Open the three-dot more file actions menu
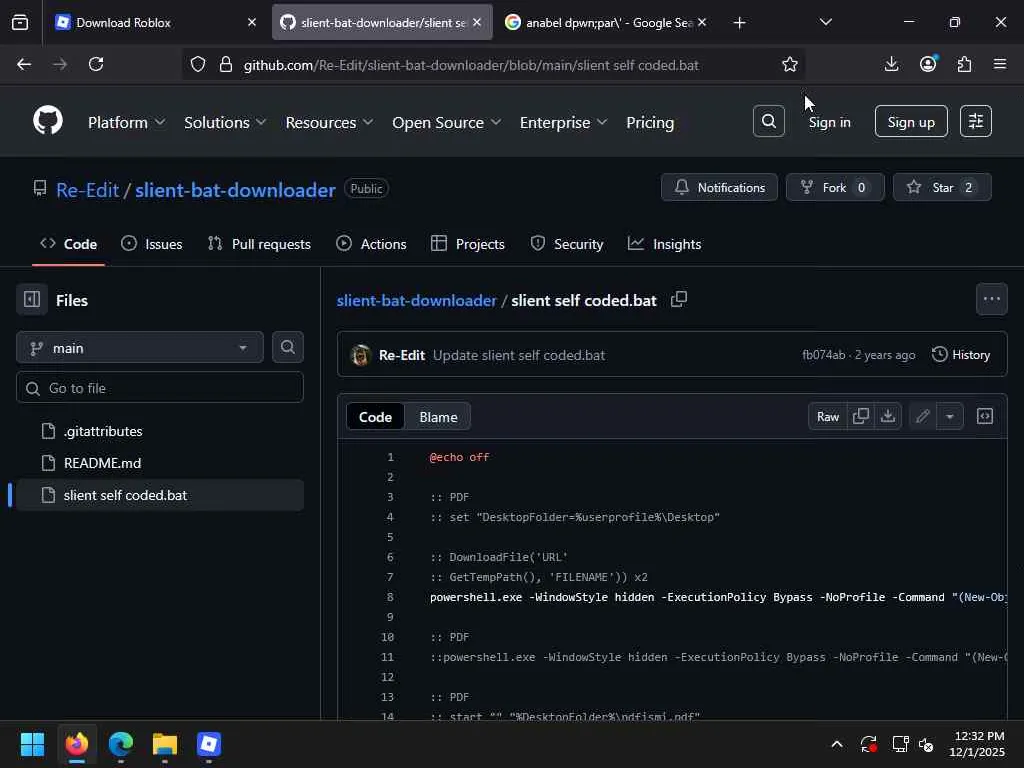Viewport: 1024px width, 768px height. [x=991, y=299]
